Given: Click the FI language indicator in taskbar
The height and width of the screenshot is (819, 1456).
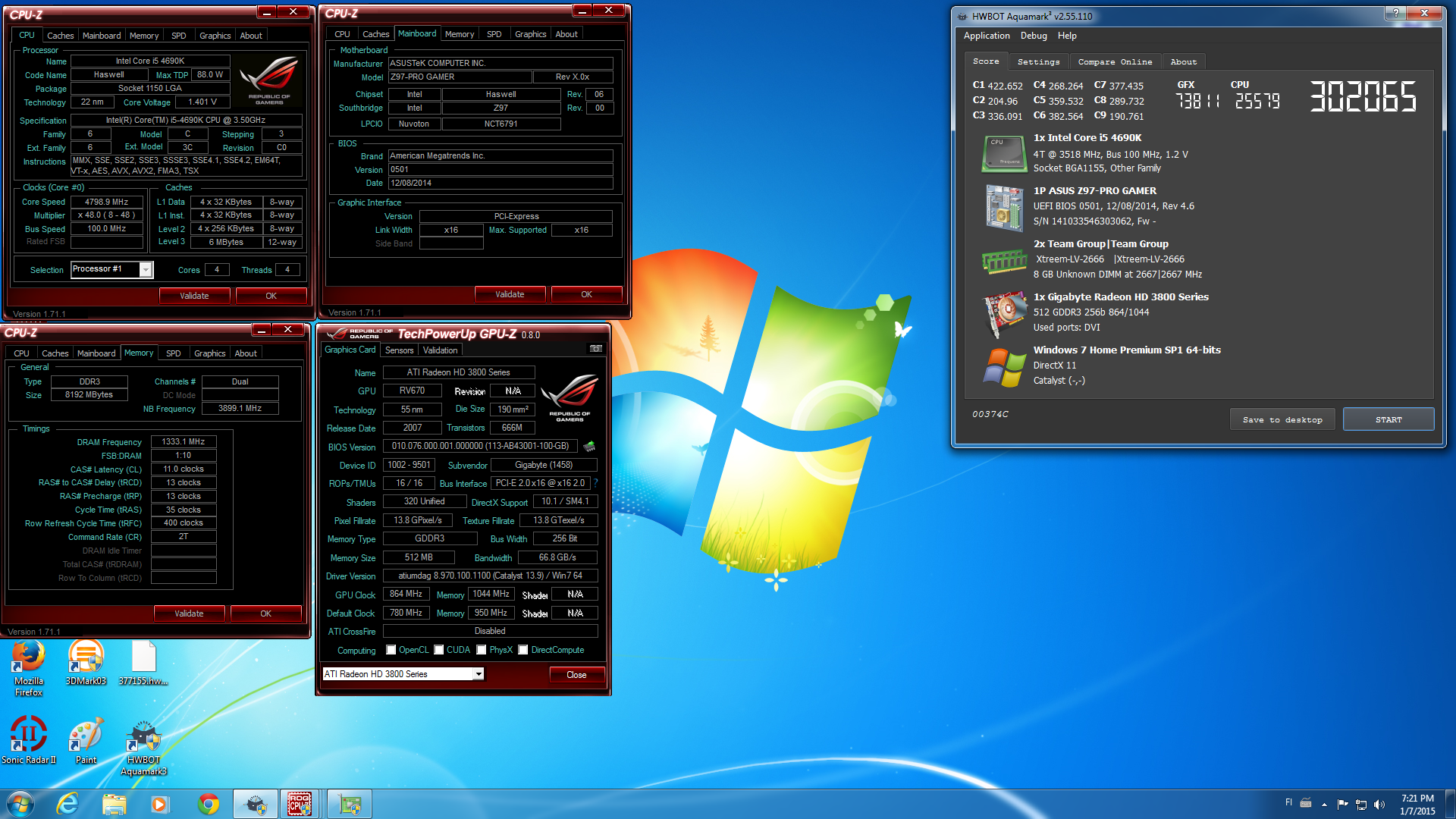Looking at the screenshot, I should [1288, 802].
